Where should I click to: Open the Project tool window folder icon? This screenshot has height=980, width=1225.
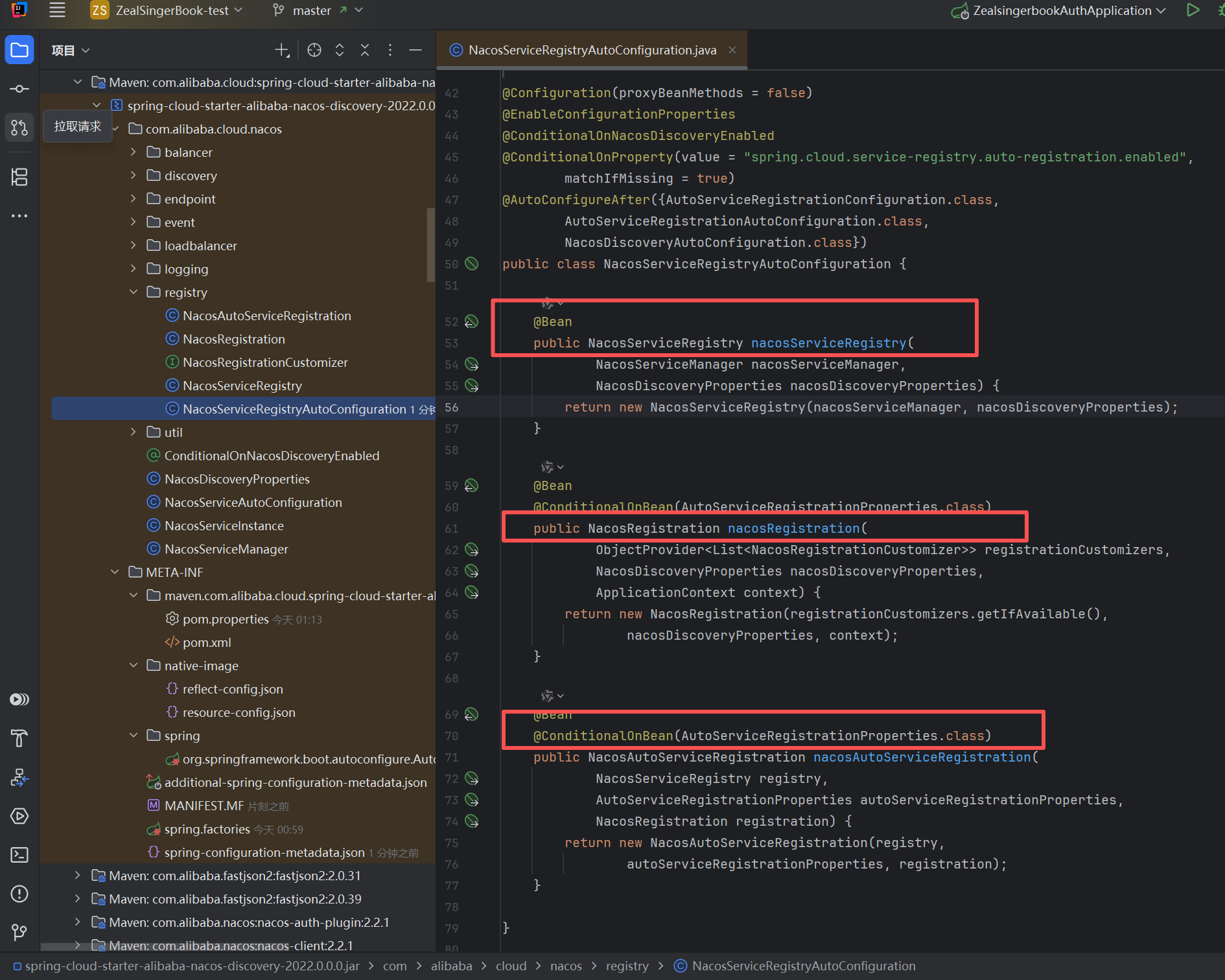19,50
